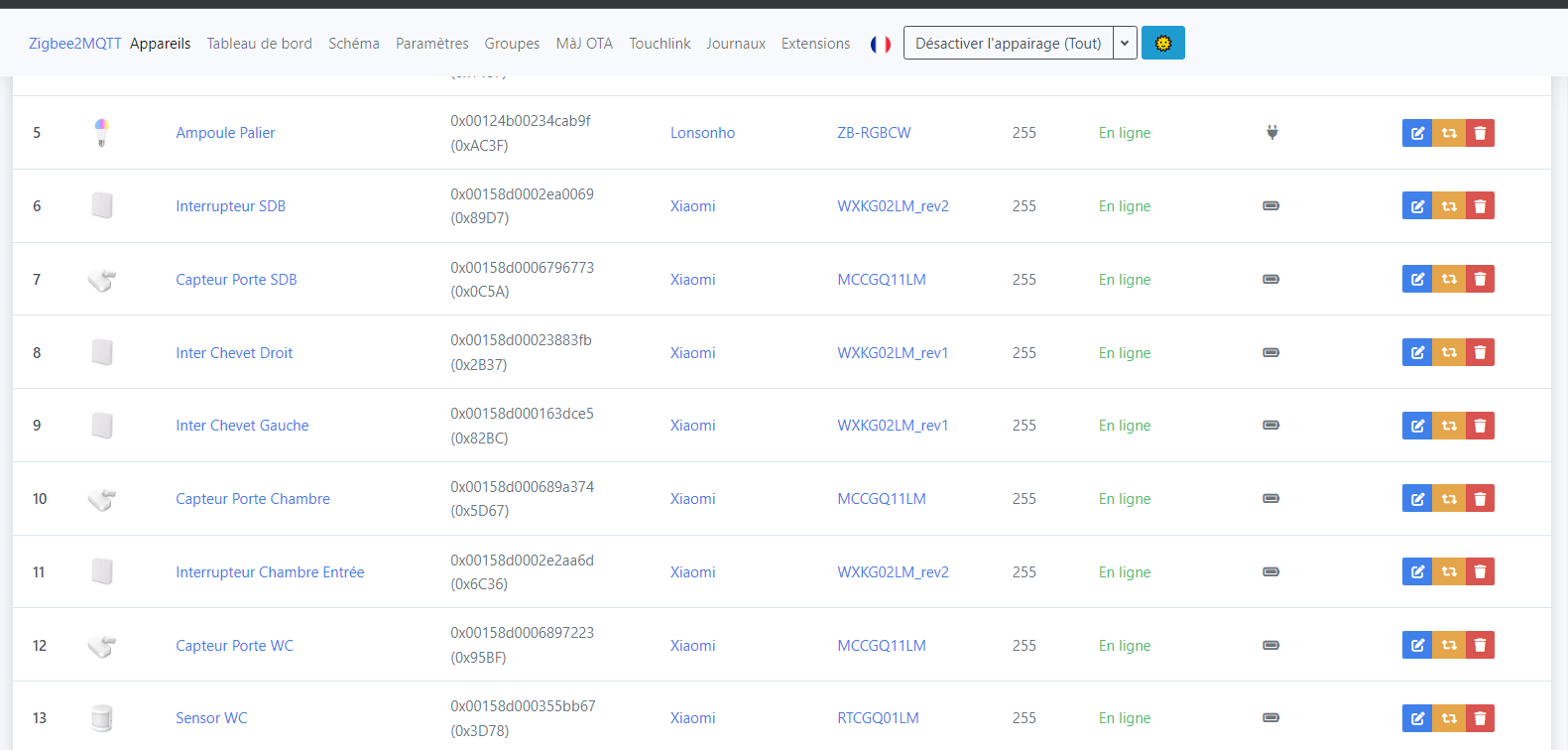Image resolution: width=1568 pixels, height=750 pixels.
Task: View the Journaux logs page
Action: pos(736,44)
